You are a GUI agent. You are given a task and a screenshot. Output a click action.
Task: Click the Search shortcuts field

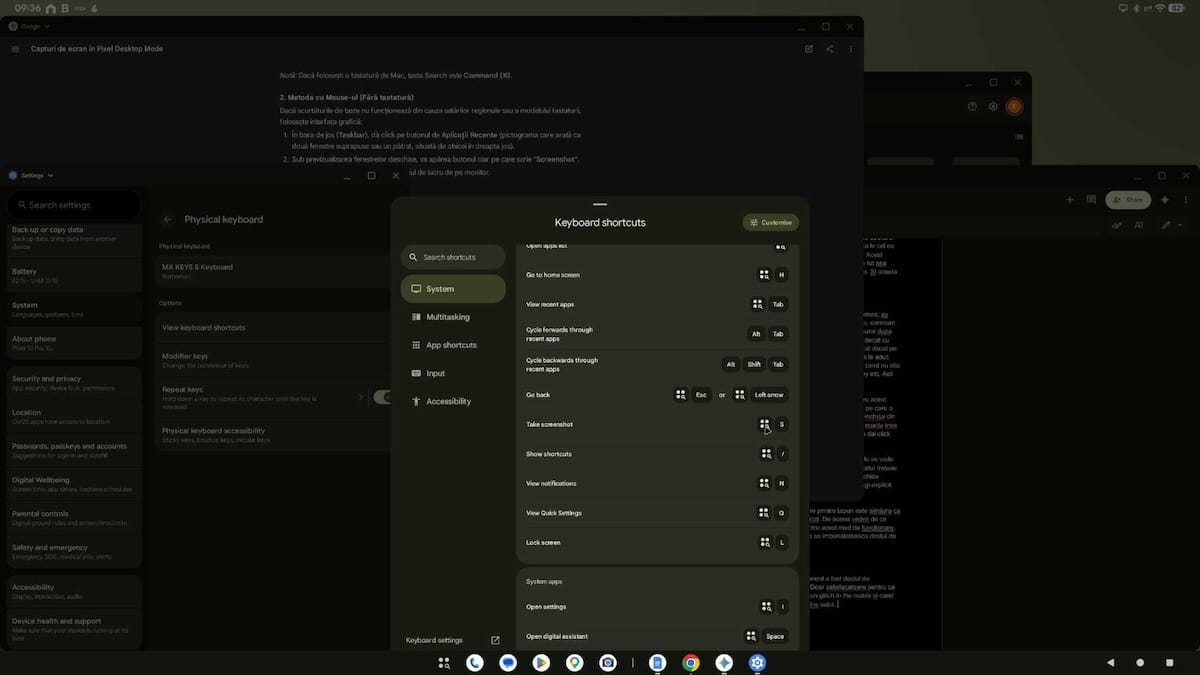(x=453, y=257)
